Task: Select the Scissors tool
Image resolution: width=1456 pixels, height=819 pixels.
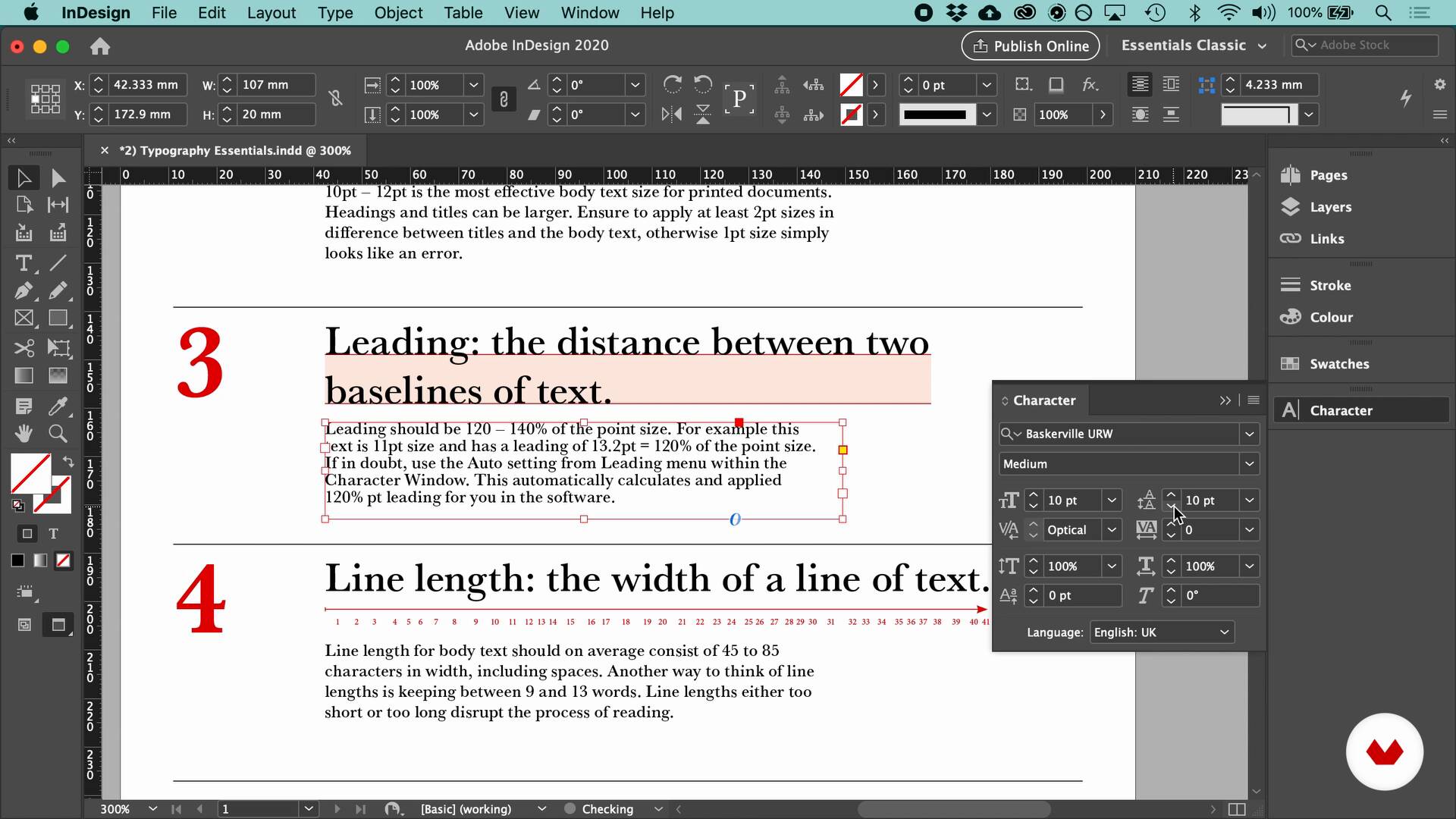Action: [24, 348]
